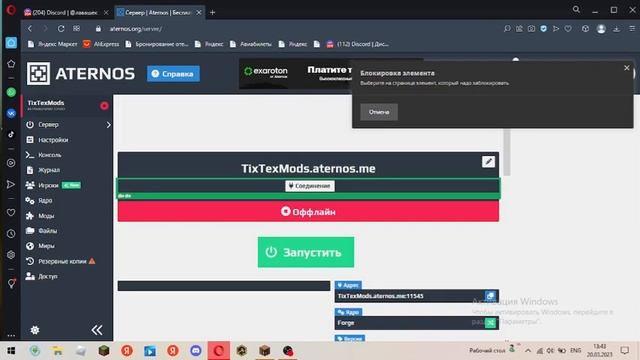
Task: Select the Сервер | Aternos browser tab
Action: [x=154, y=13]
